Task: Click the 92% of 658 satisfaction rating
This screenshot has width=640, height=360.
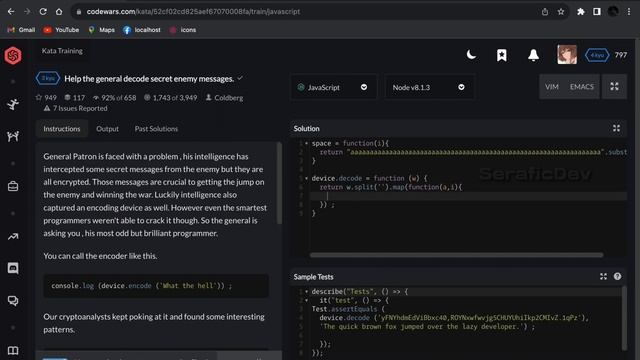Action: point(114,98)
